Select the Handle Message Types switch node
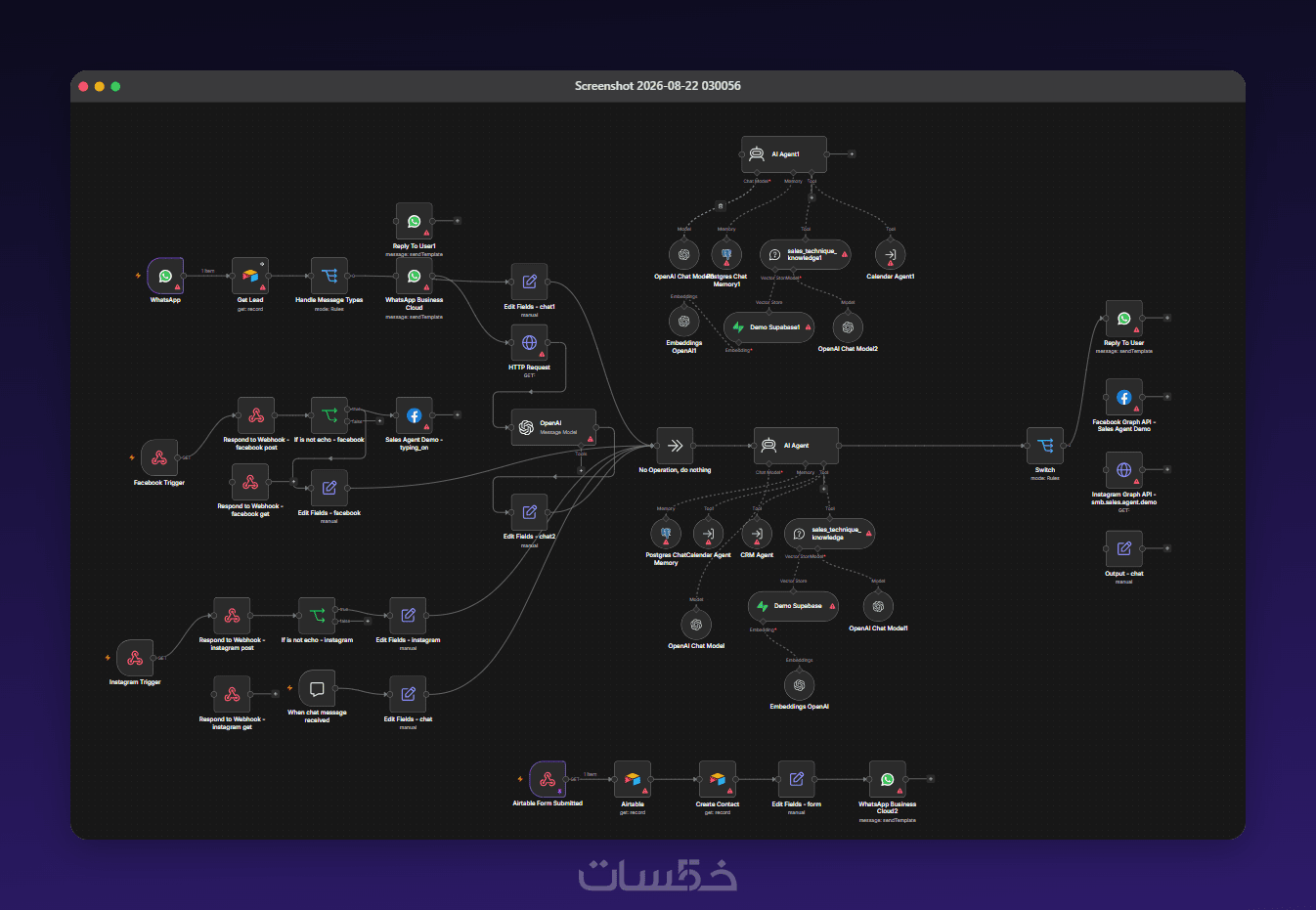Viewport: 1316px width, 910px height. (329, 276)
